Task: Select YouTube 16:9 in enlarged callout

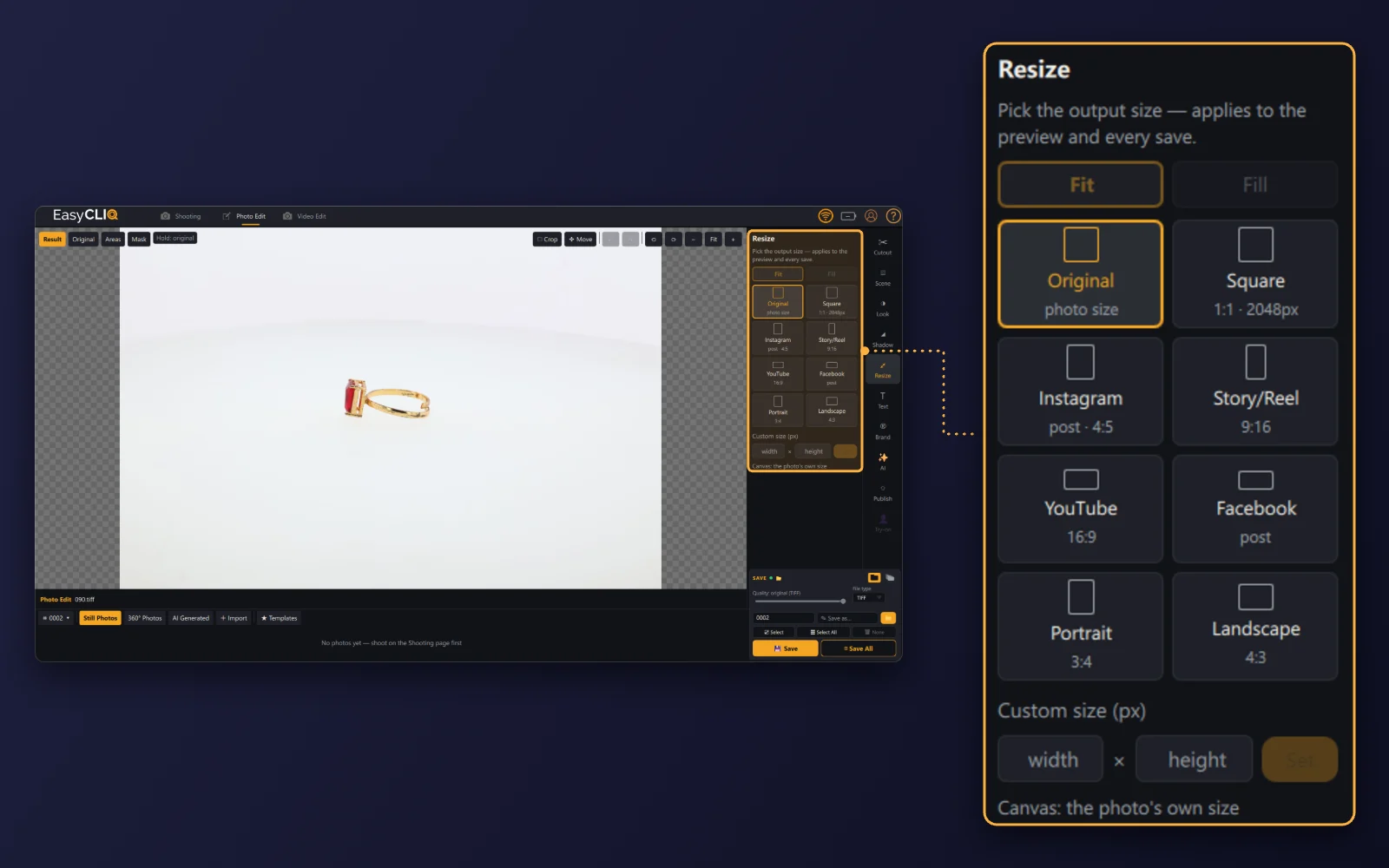Action: pyautogui.click(x=1081, y=509)
